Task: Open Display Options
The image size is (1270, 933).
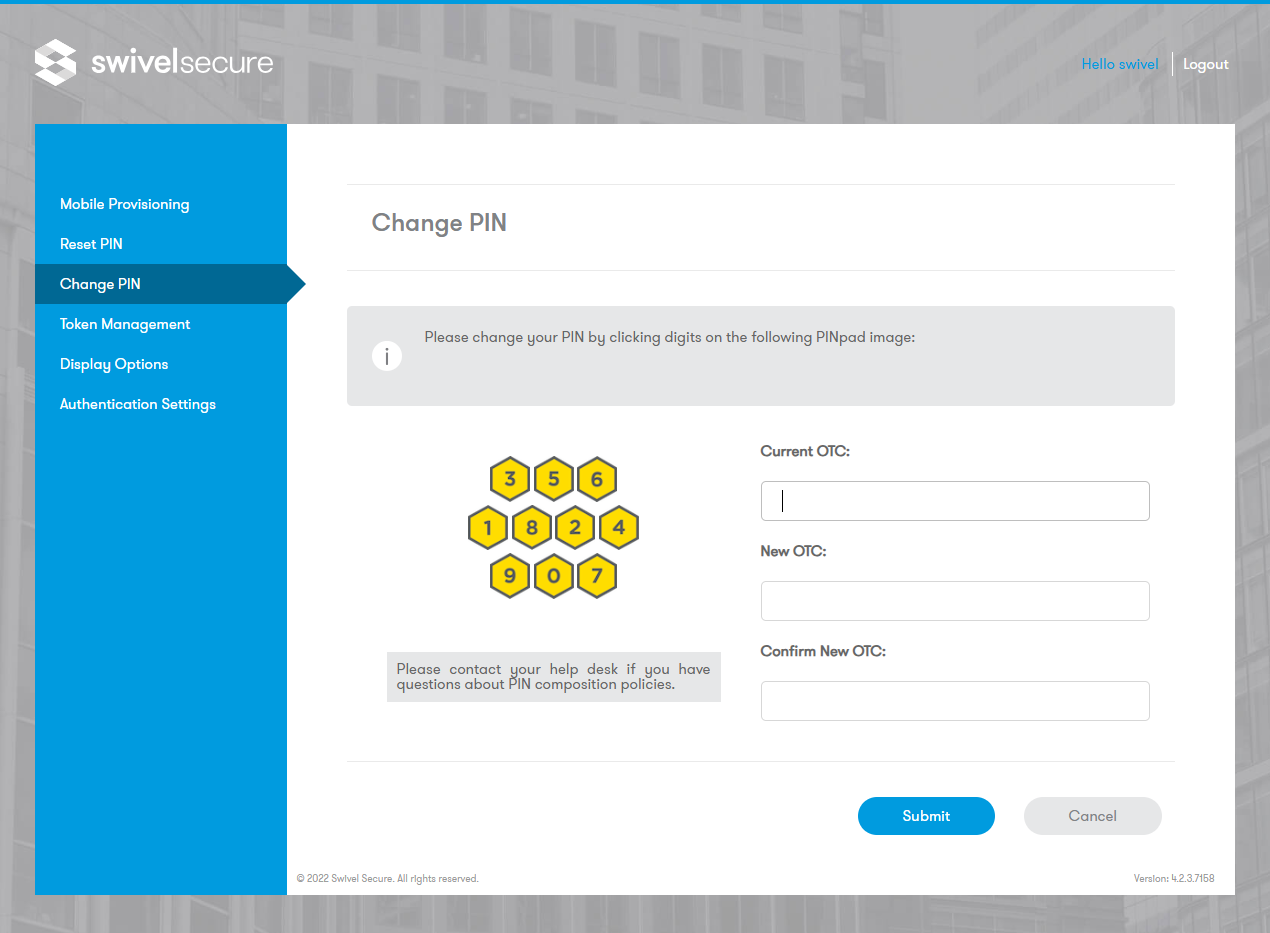Action: [113, 364]
